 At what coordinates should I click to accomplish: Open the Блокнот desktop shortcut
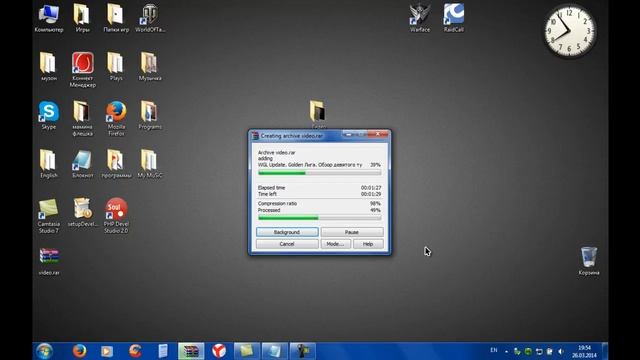tap(82, 164)
